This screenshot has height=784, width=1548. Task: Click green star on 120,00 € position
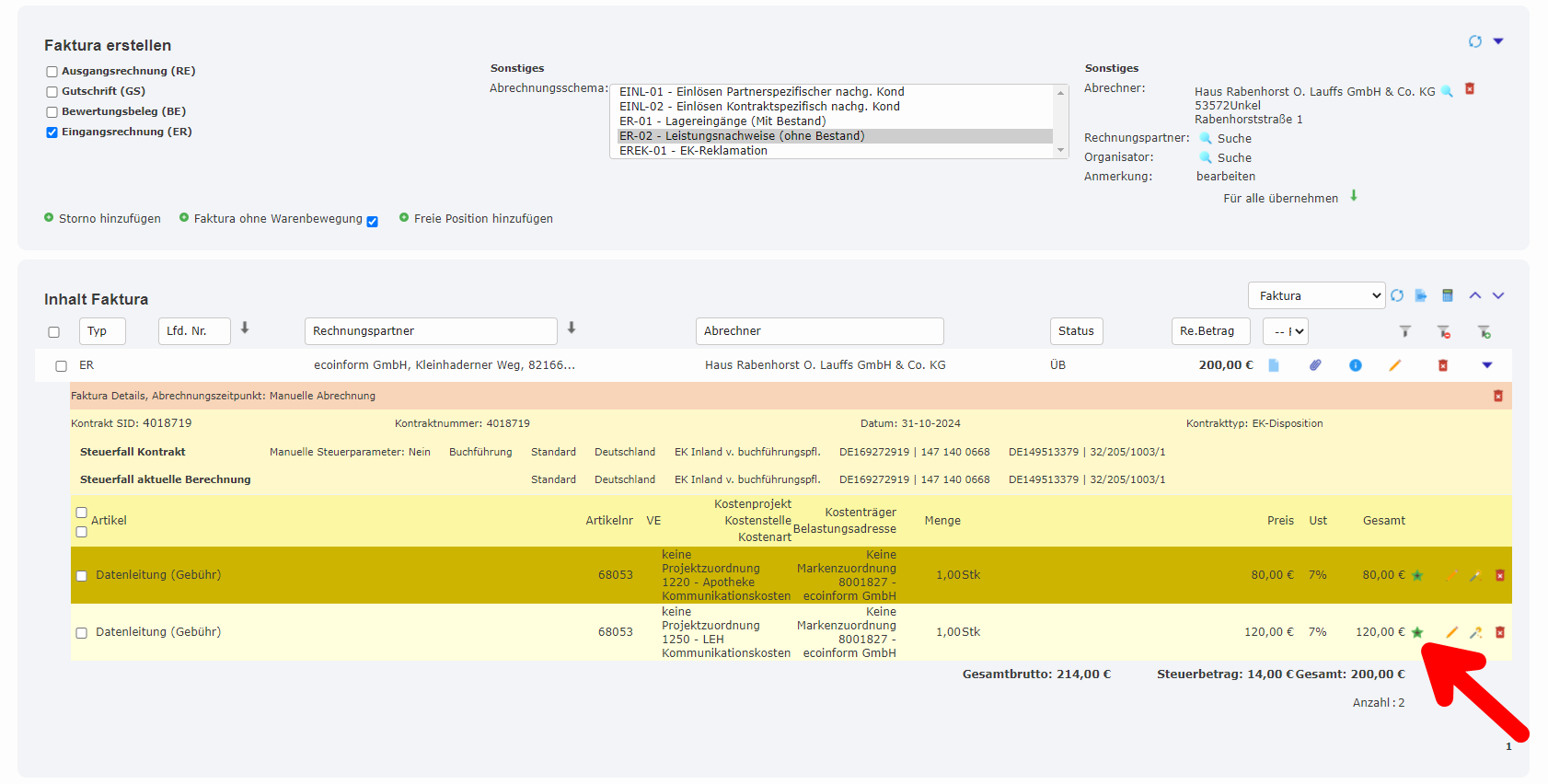1417,632
